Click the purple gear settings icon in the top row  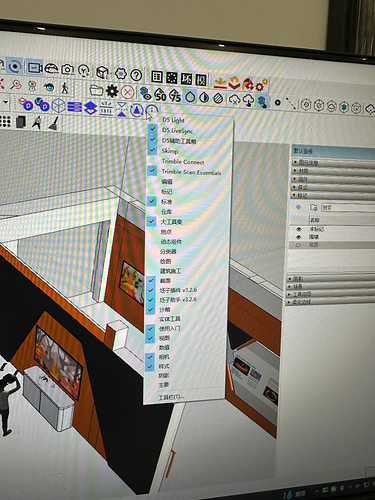pyautogui.click(x=121, y=73)
